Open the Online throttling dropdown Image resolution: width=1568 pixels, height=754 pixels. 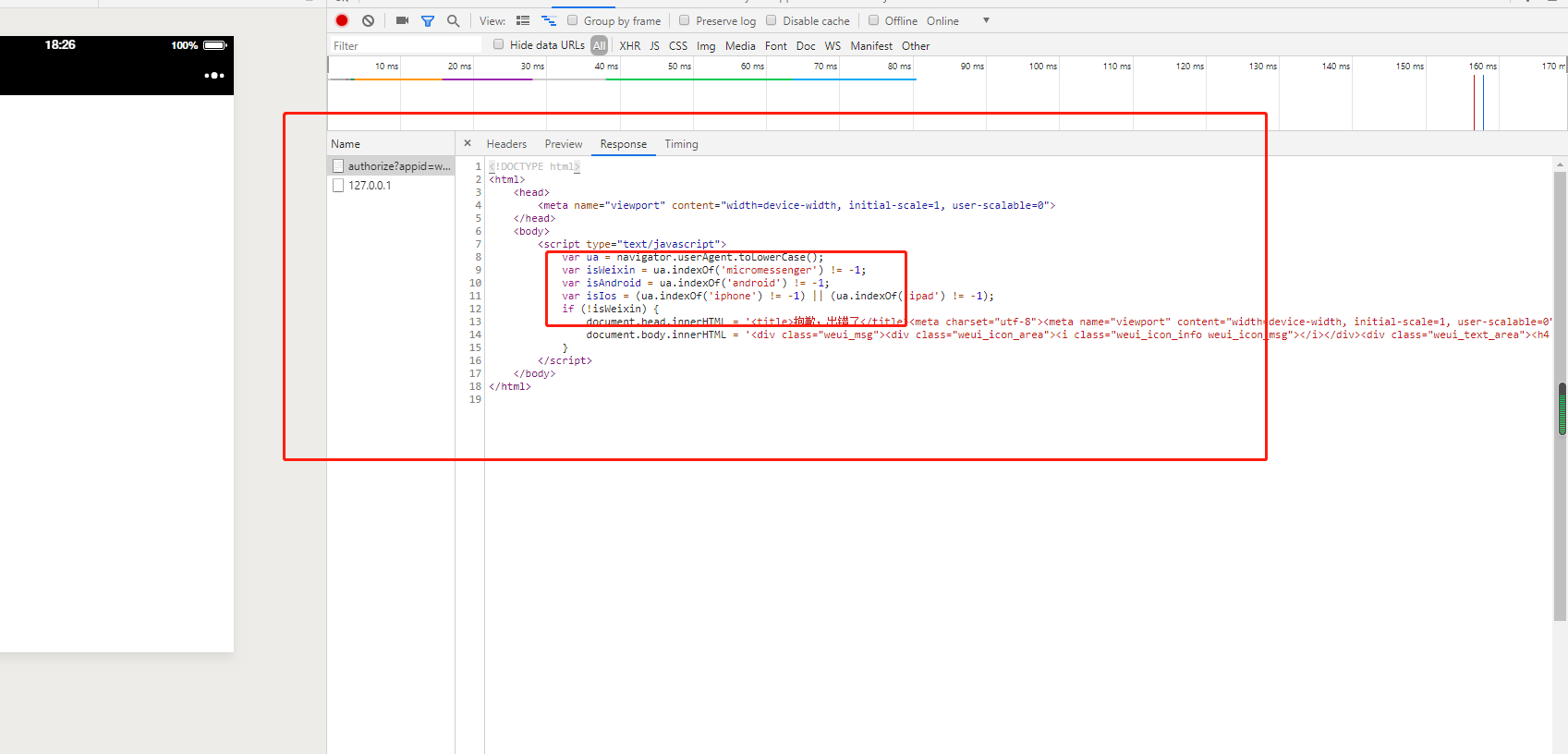pos(958,20)
